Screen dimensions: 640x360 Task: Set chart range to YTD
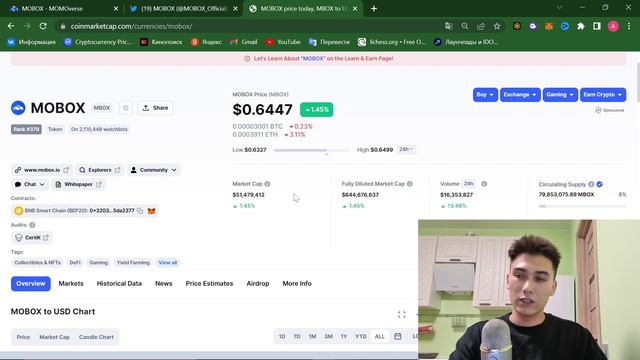click(x=361, y=337)
